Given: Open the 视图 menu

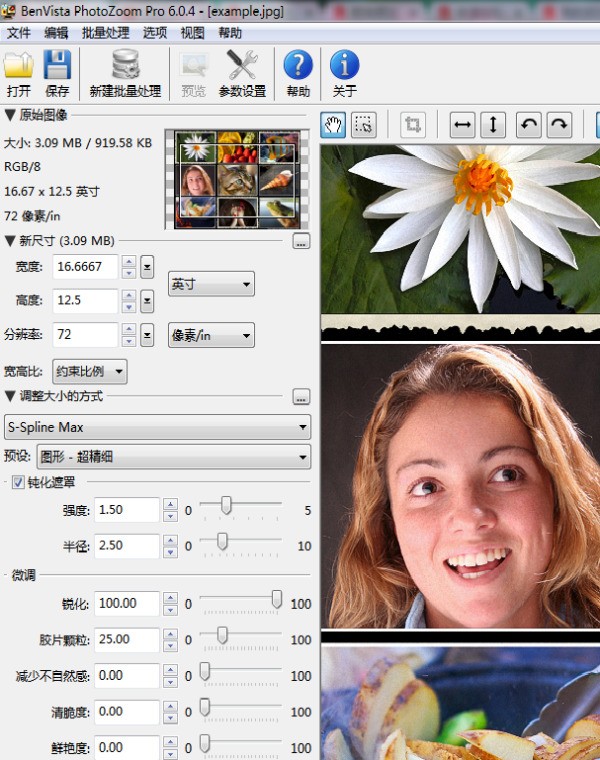Looking at the screenshot, I should 192,33.
